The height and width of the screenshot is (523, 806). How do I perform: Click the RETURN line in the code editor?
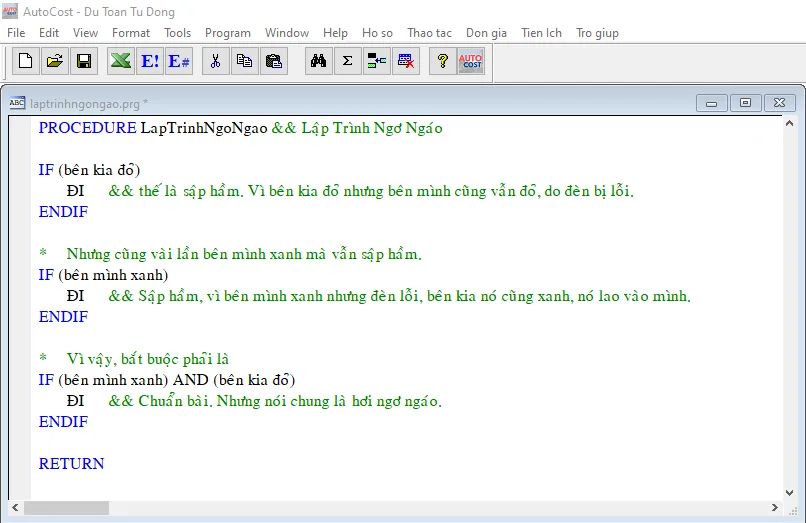72,464
